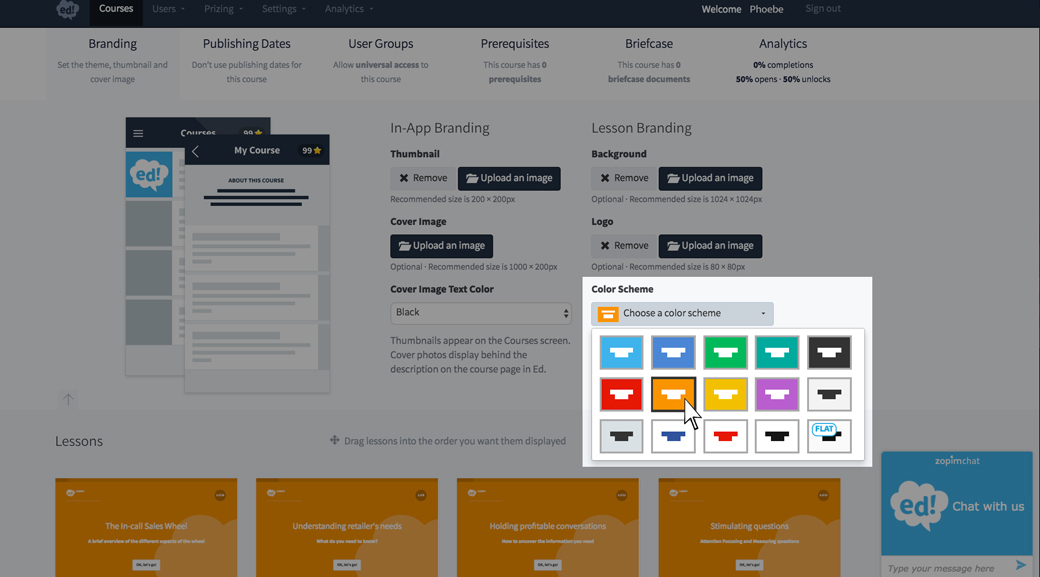
Task: Open the Settings menu dropdown
Action: click(x=283, y=9)
